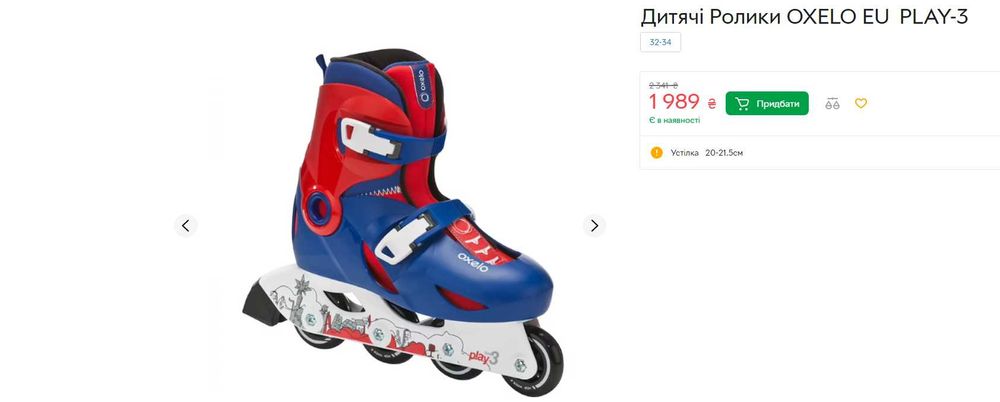Click the red 1 989 price

pos(674,101)
